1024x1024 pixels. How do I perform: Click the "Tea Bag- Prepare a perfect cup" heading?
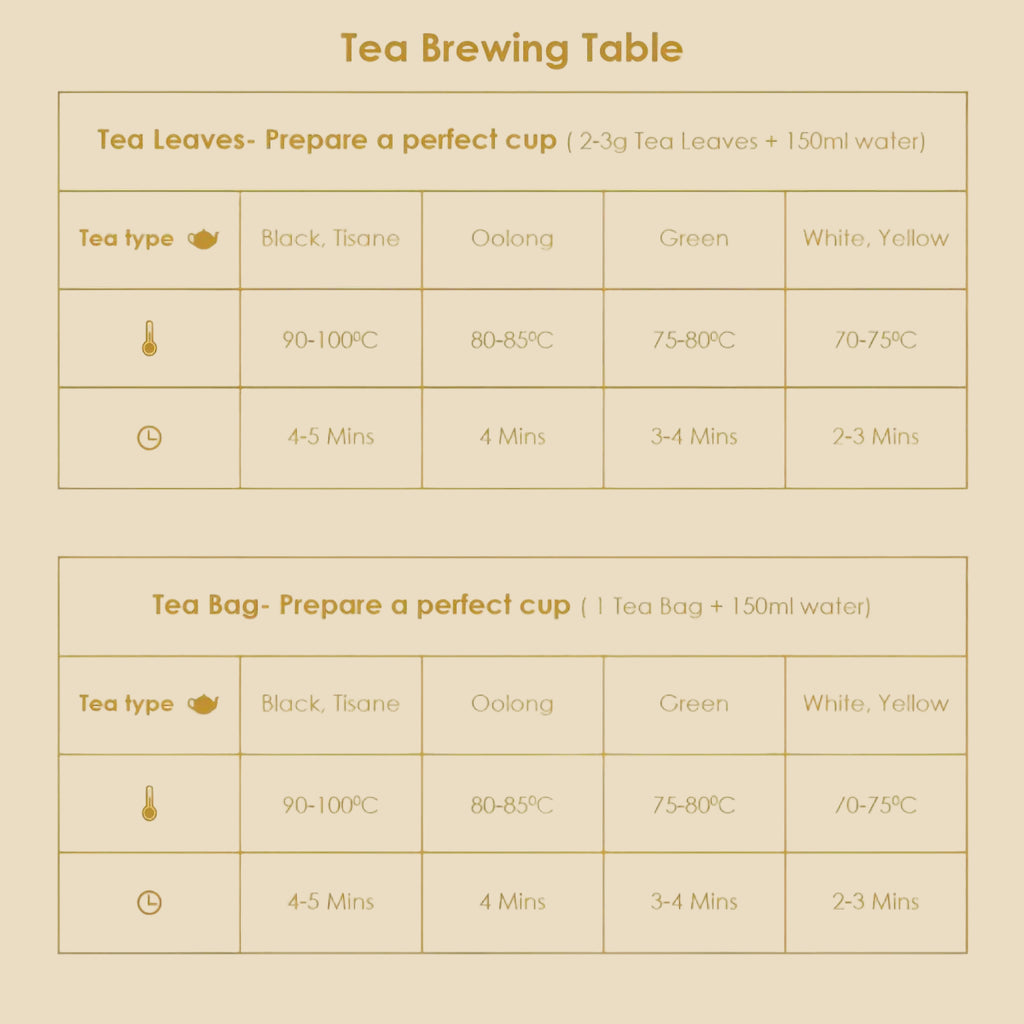tap(361, 605)
